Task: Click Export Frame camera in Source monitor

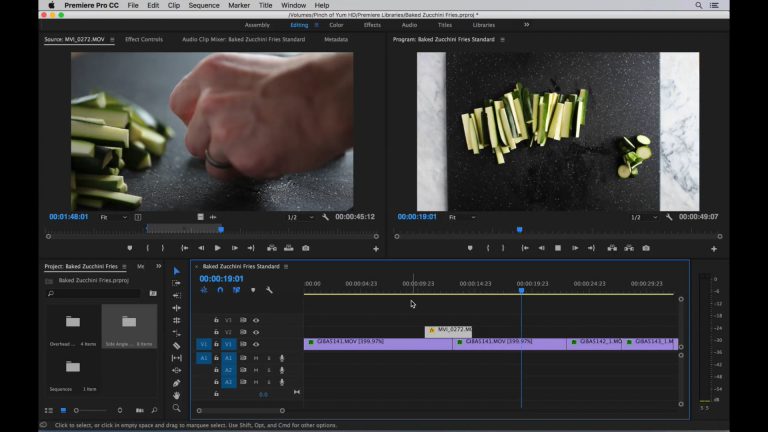Action: click(x=306, y=248)
